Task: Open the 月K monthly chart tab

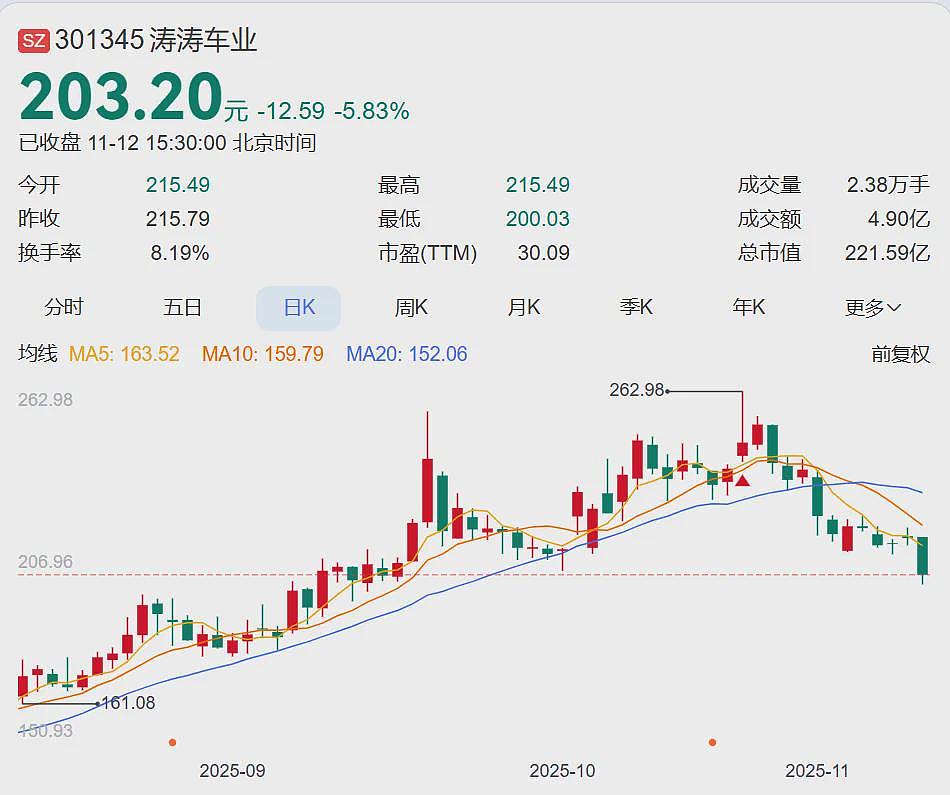Action: [523, 307]
